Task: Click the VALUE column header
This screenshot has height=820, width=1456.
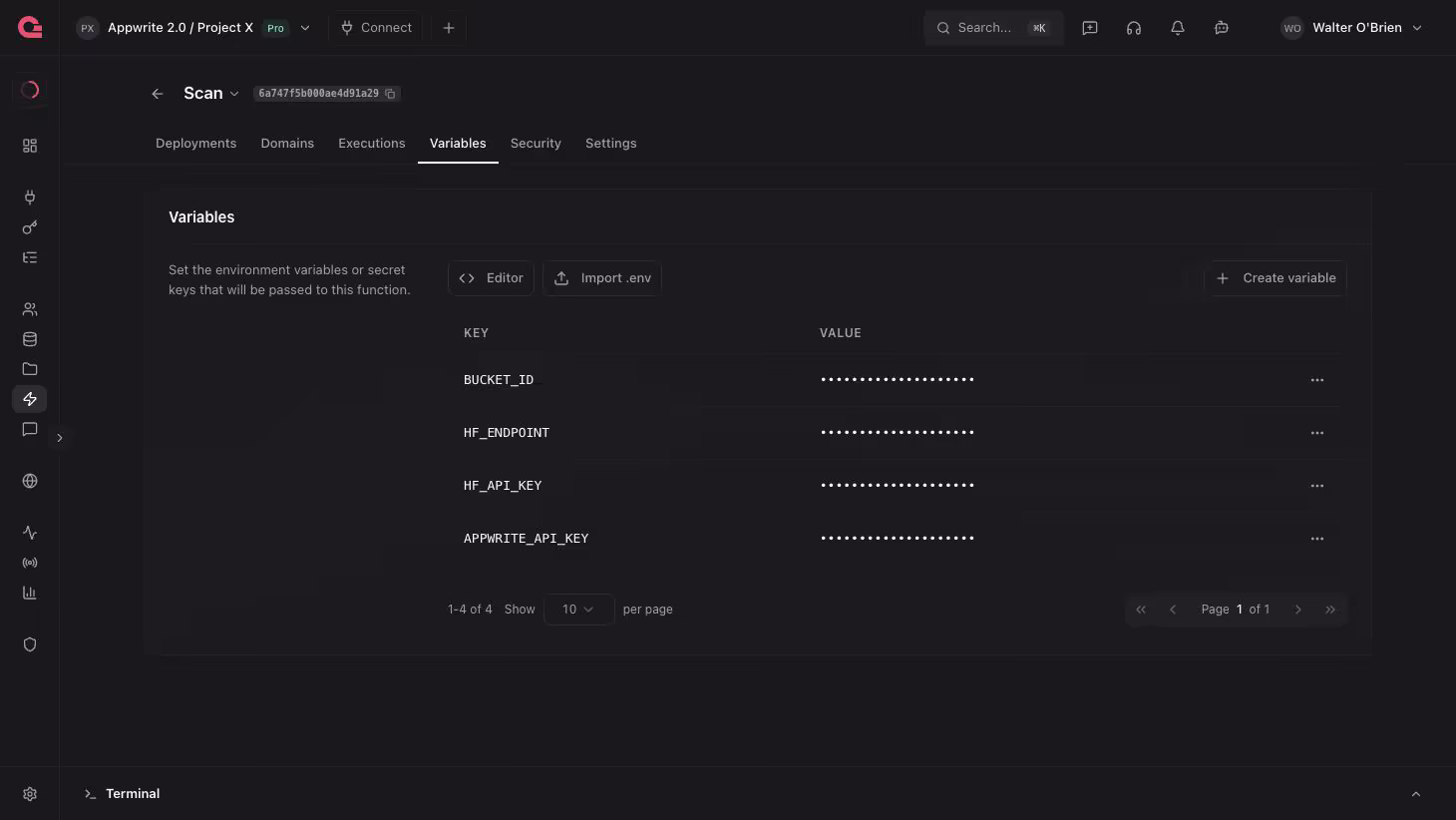Action: (x=841, y=333)
